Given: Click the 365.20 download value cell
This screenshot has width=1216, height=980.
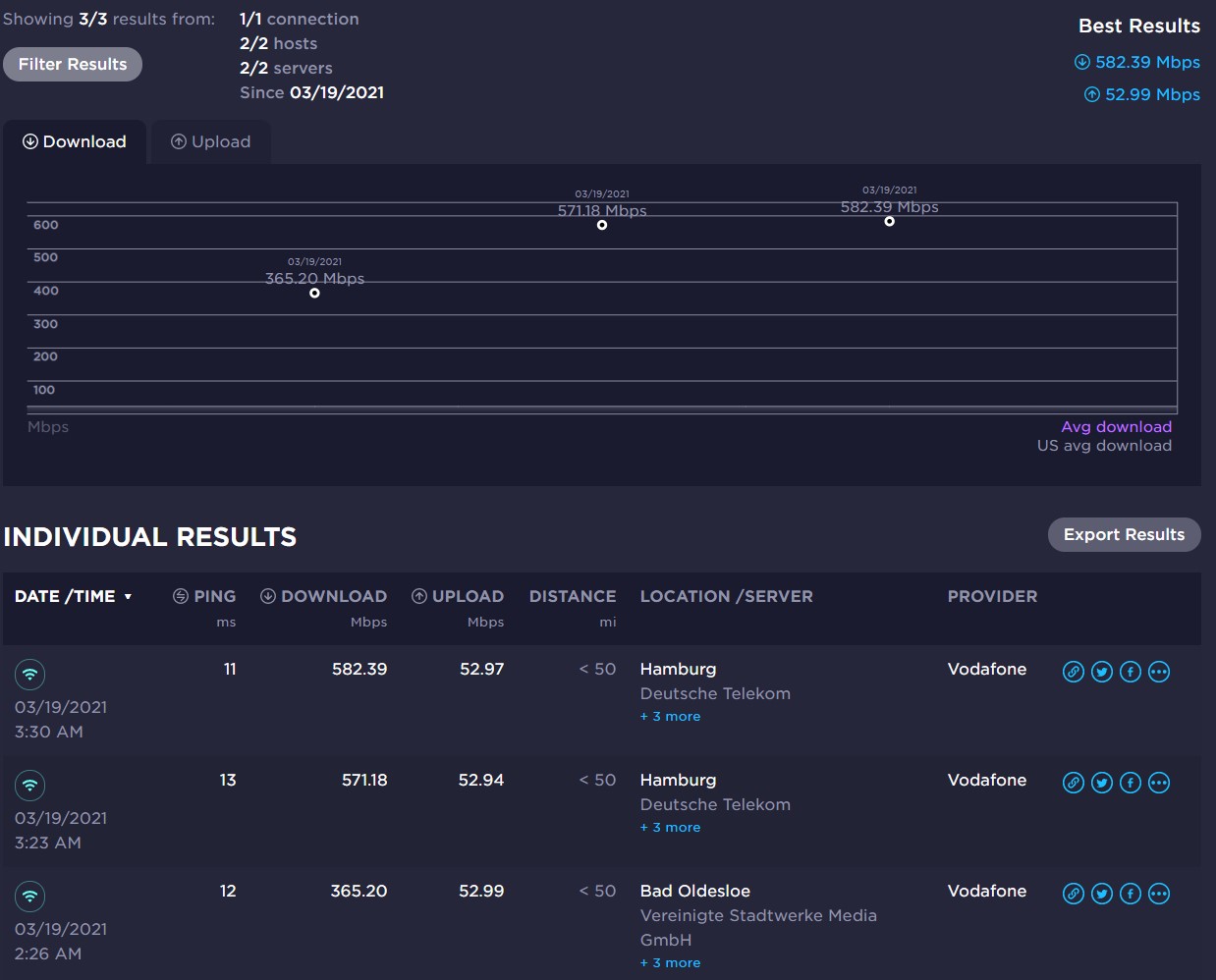Looking at the screenshot, I should tap(359, 892).
